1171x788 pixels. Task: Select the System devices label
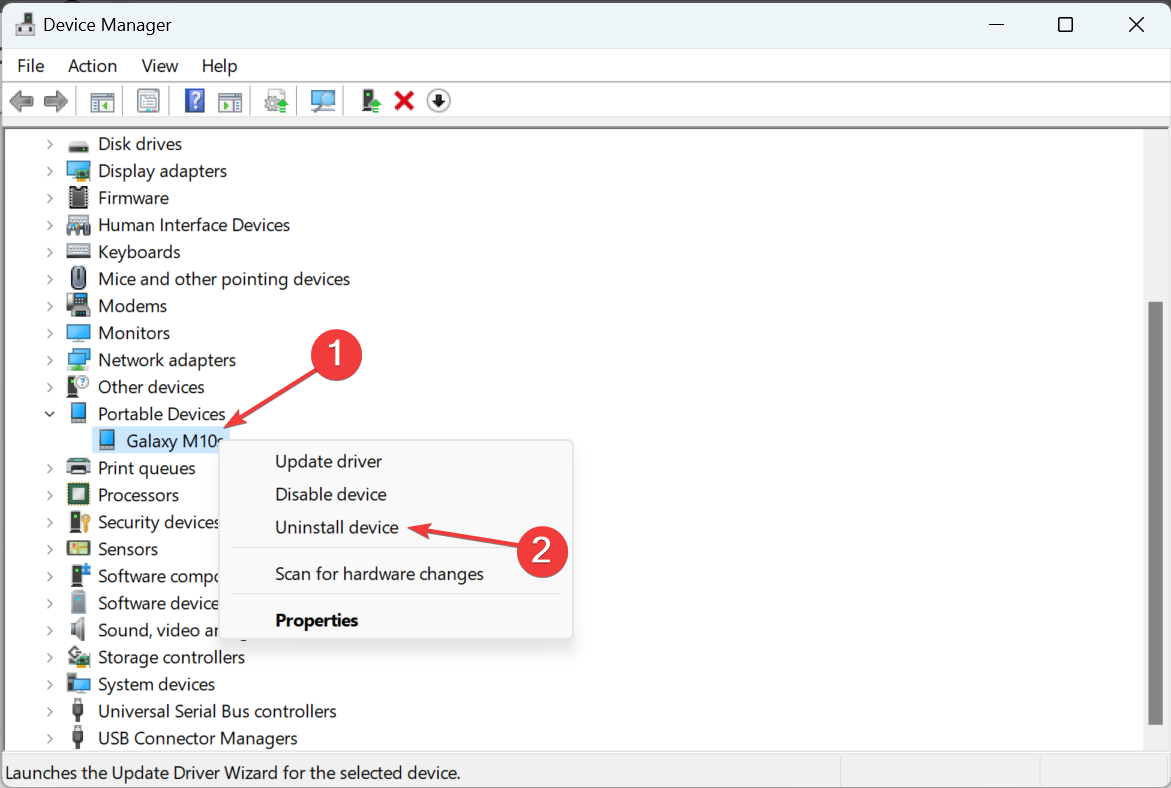(157, 684)
